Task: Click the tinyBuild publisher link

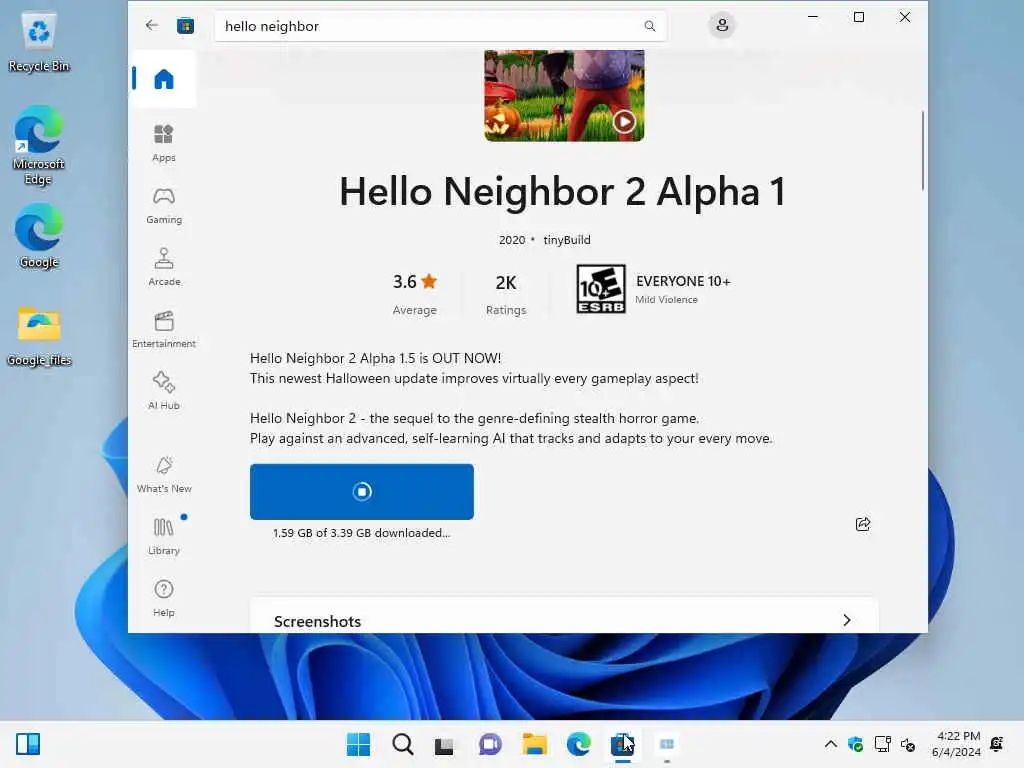Action: click(567, 240)
